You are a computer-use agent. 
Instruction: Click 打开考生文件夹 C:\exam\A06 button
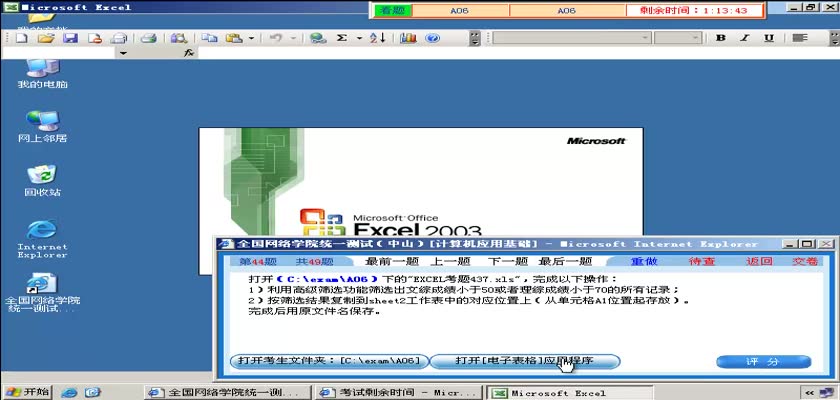pos(329,361)
